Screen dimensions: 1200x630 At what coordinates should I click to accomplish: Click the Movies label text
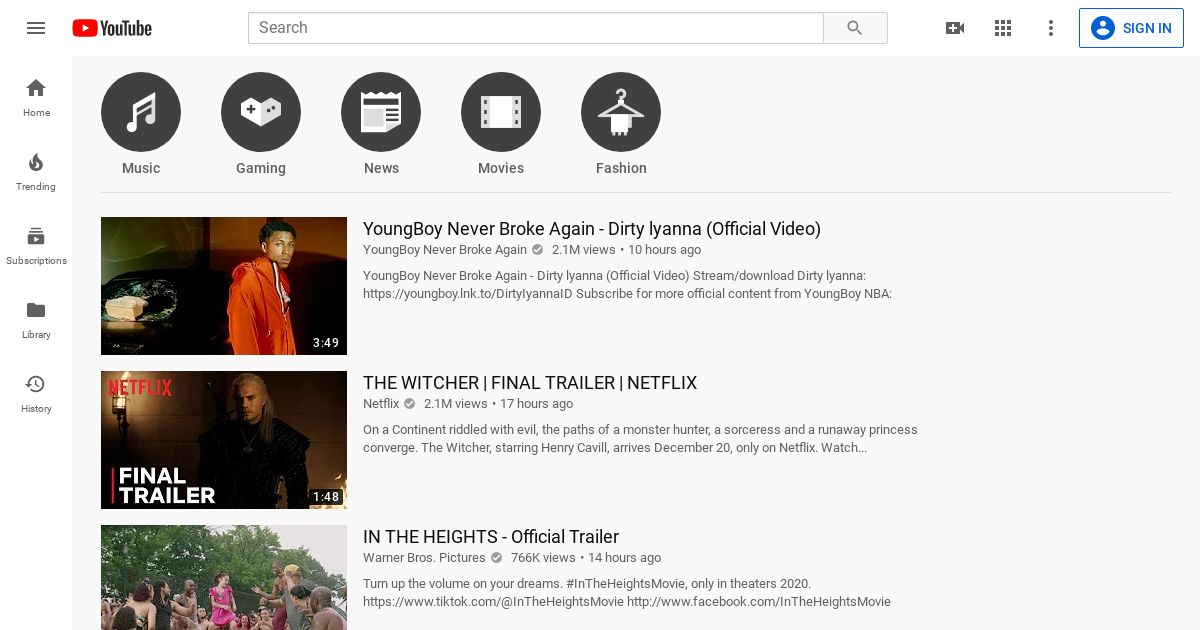(501, 168)
